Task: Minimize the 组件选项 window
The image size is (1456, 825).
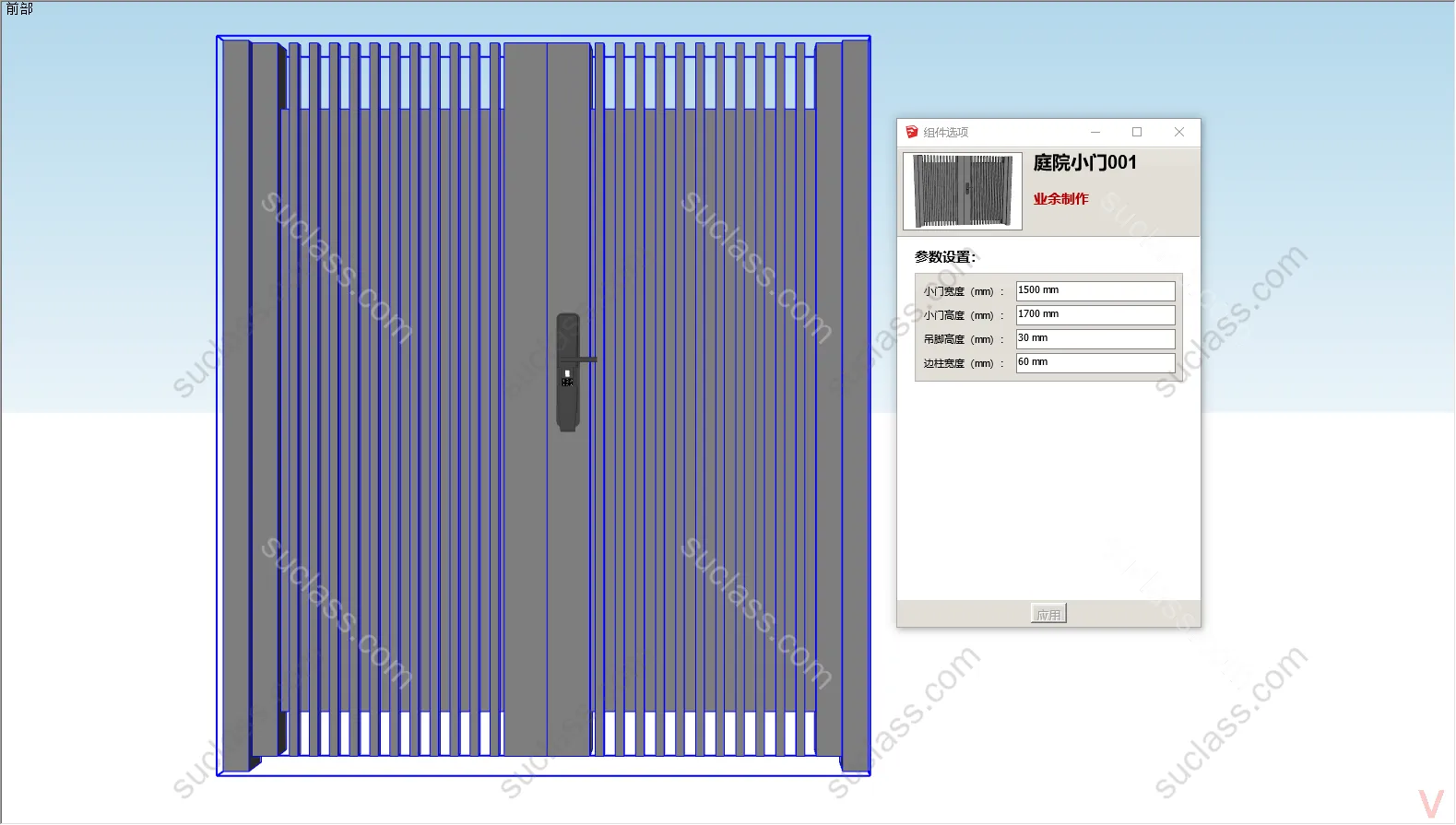Action: [1095, 132]
